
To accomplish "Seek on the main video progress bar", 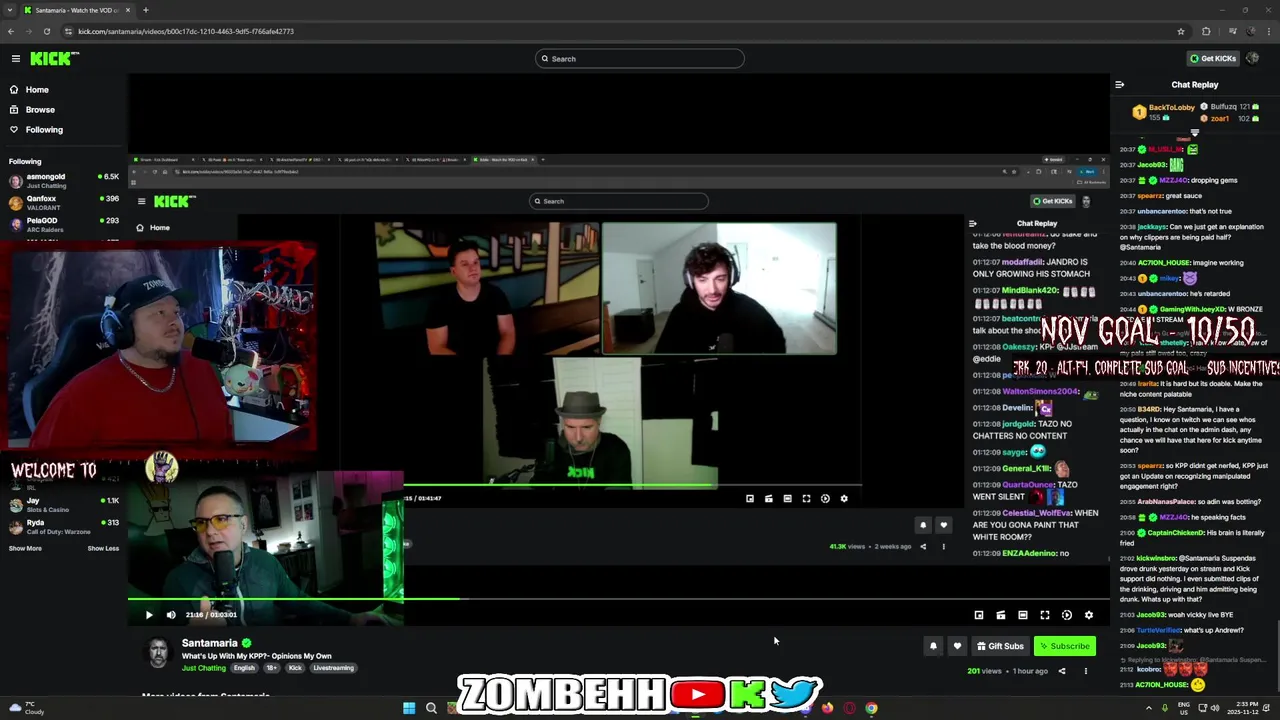I will (619, 600).
